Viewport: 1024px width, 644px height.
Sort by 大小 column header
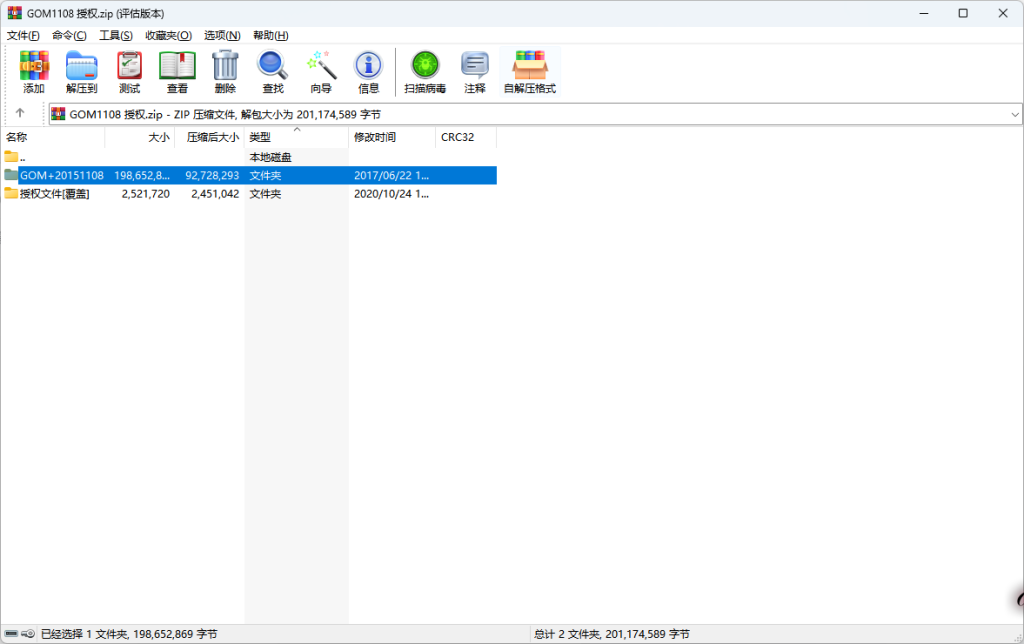point(140,137)
